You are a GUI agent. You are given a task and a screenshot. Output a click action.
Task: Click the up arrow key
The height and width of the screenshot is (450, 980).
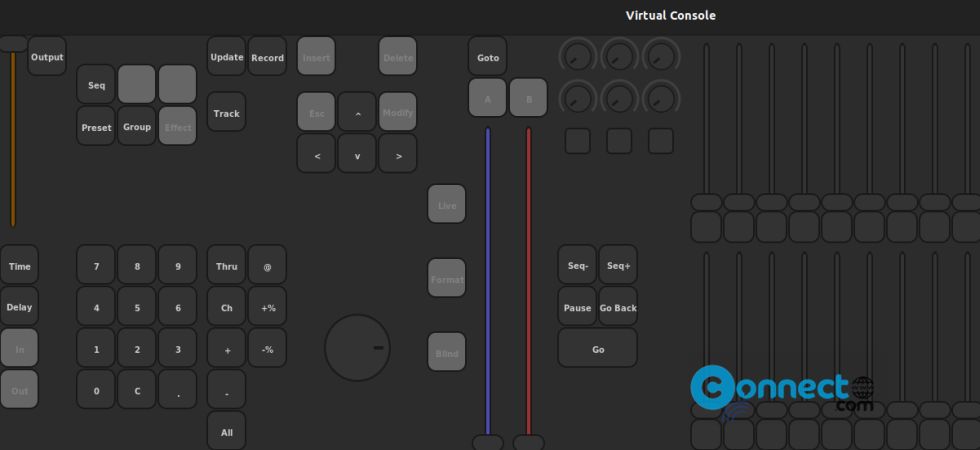click(357, 112)
